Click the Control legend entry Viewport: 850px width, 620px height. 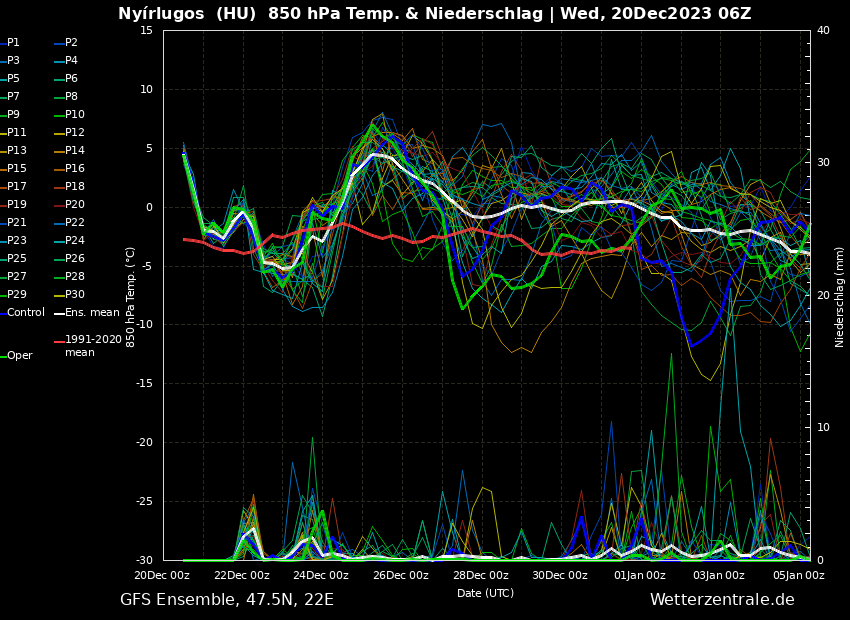point(25,313)
